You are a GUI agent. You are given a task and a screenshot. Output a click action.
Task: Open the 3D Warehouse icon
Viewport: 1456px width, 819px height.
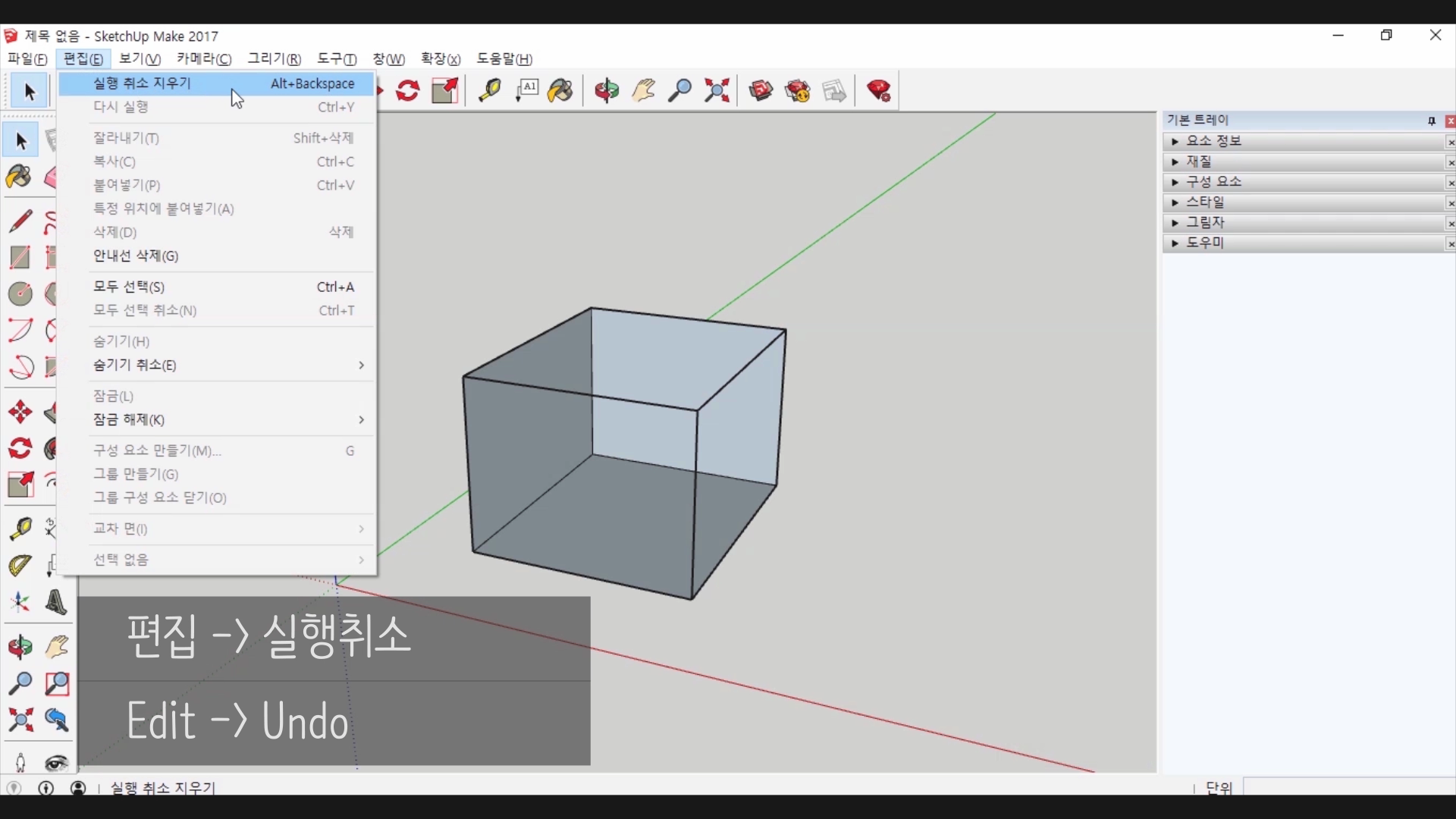click(x=761, y=91)
